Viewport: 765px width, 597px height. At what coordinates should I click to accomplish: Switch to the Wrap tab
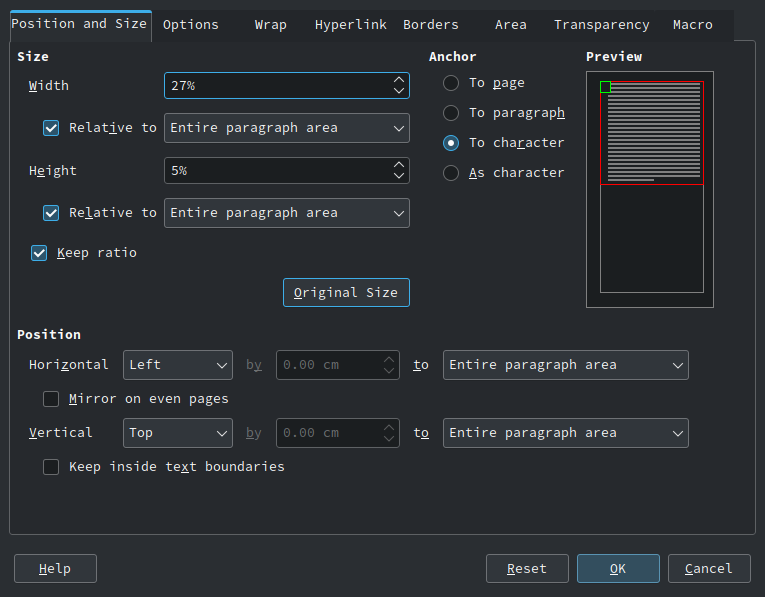[270, 25]
